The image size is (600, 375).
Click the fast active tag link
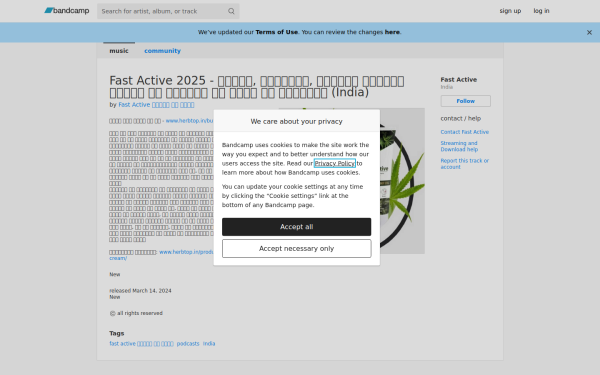point(141,344)
